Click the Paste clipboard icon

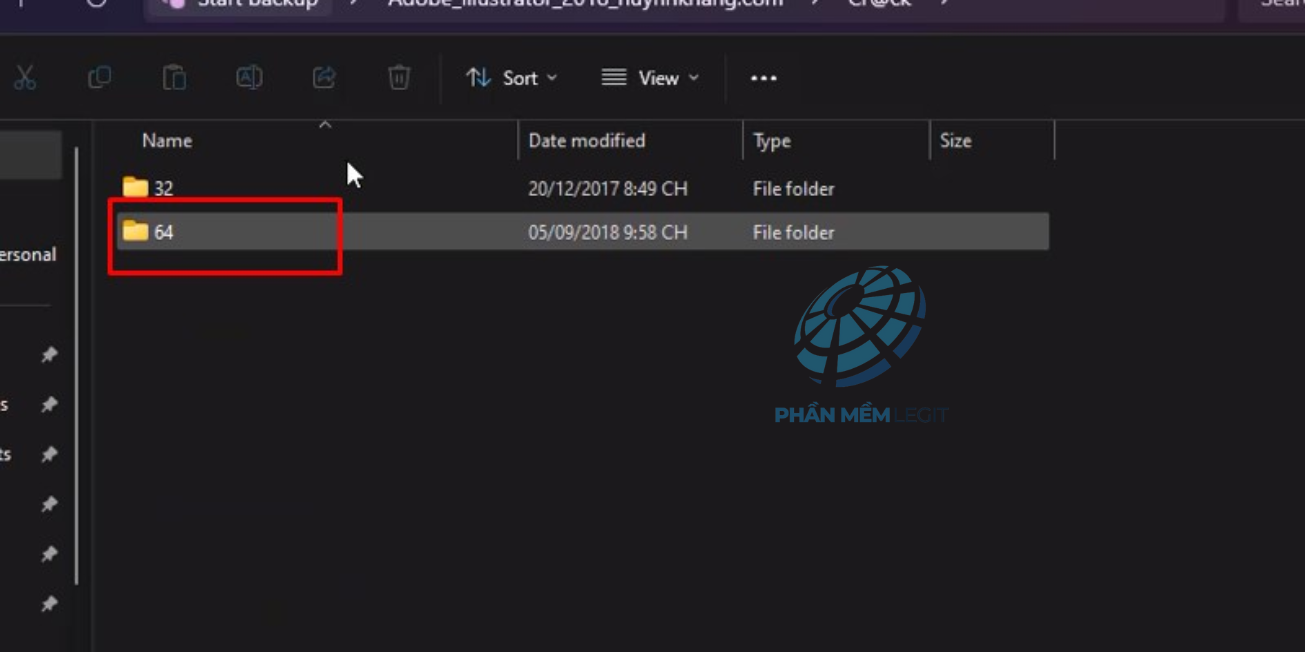coord(174,78)
